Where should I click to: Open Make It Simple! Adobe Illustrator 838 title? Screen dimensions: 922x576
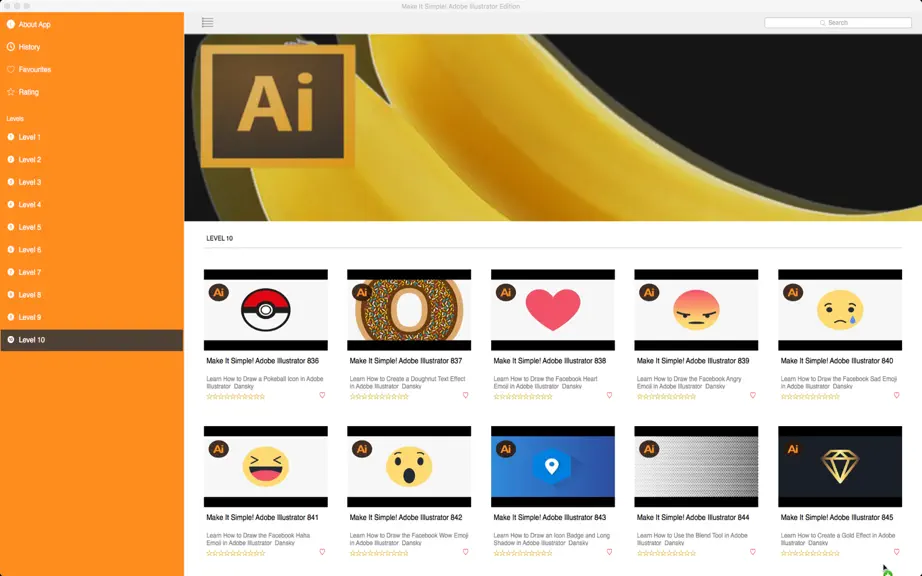coord(549,361)
